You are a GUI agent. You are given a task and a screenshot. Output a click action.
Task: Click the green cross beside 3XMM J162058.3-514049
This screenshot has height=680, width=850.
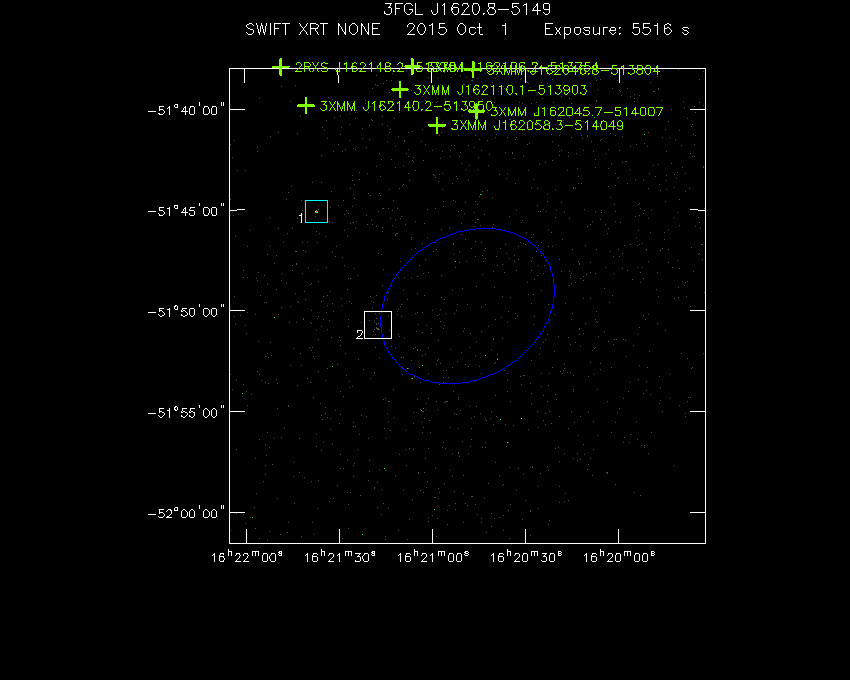437,126
